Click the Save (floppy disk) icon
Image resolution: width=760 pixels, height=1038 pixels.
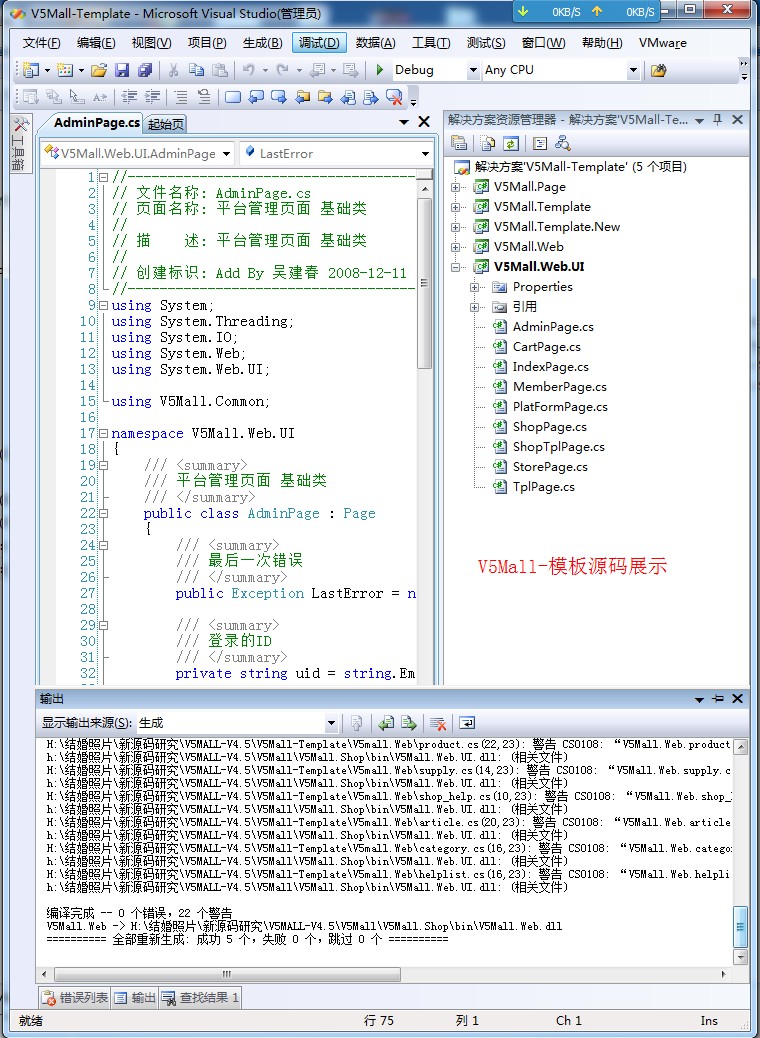point(122,70)
